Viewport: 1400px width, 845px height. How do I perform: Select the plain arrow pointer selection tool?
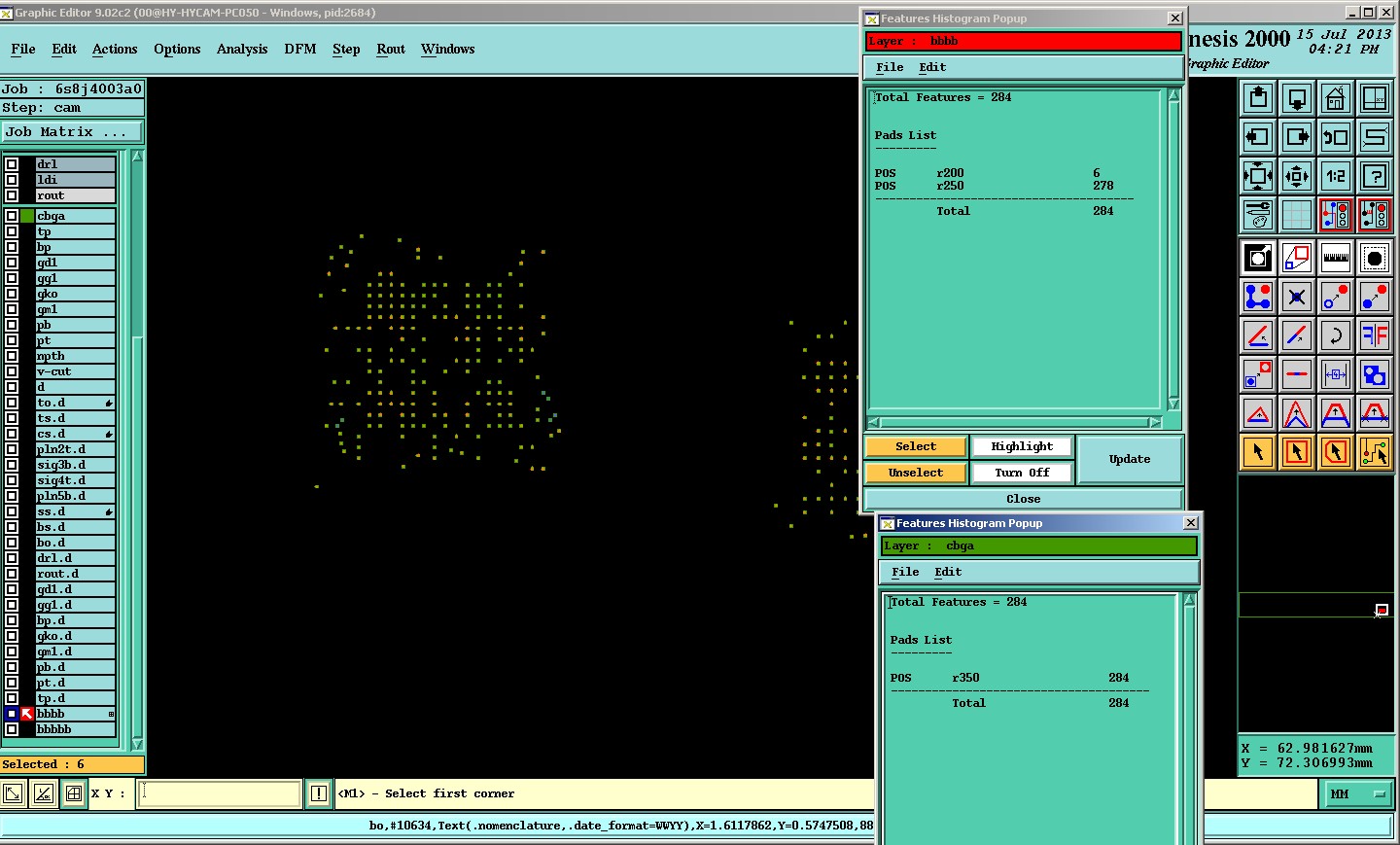point(1258,452)
